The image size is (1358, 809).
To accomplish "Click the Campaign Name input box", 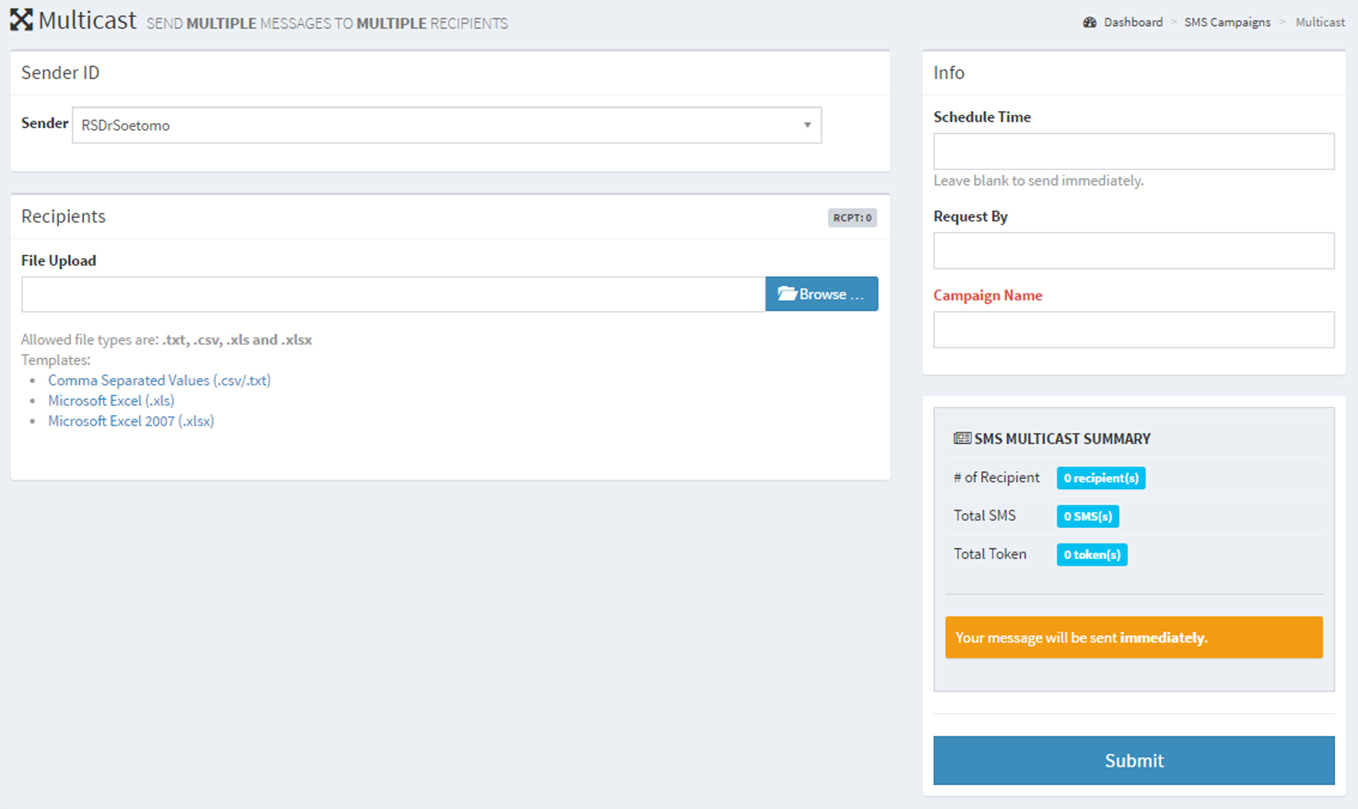I will (1133, 330).
